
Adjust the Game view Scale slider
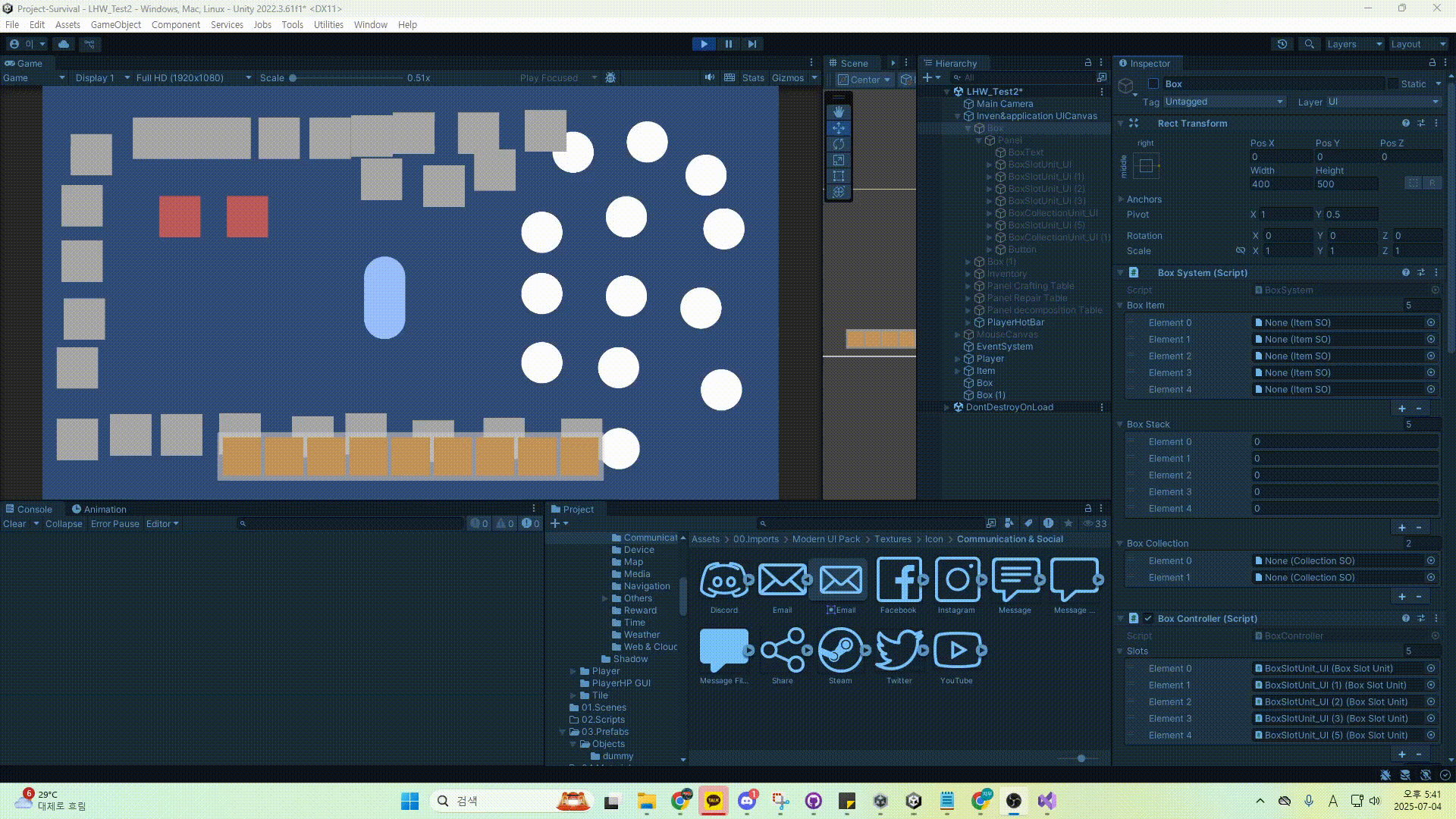tap(293, 77)
